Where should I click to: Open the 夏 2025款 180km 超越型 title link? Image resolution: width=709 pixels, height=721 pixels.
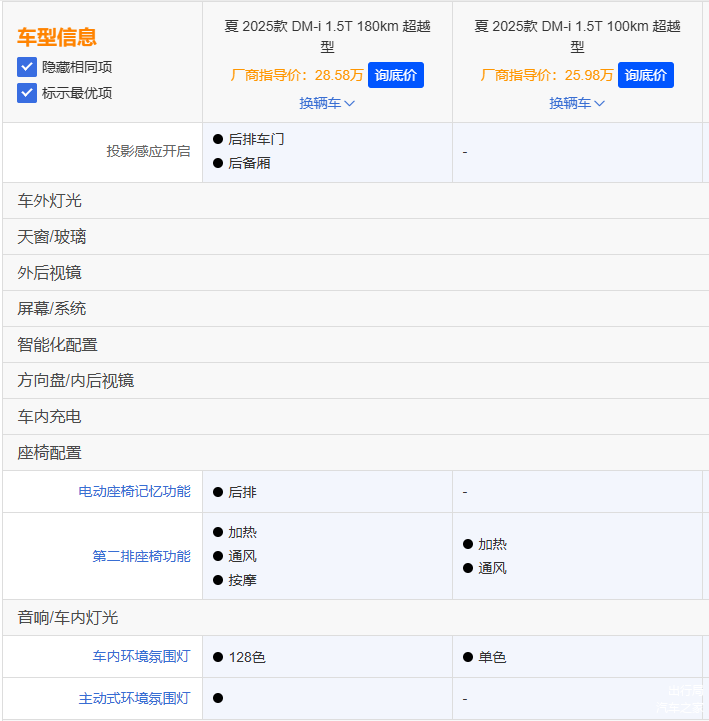[327, 36]
